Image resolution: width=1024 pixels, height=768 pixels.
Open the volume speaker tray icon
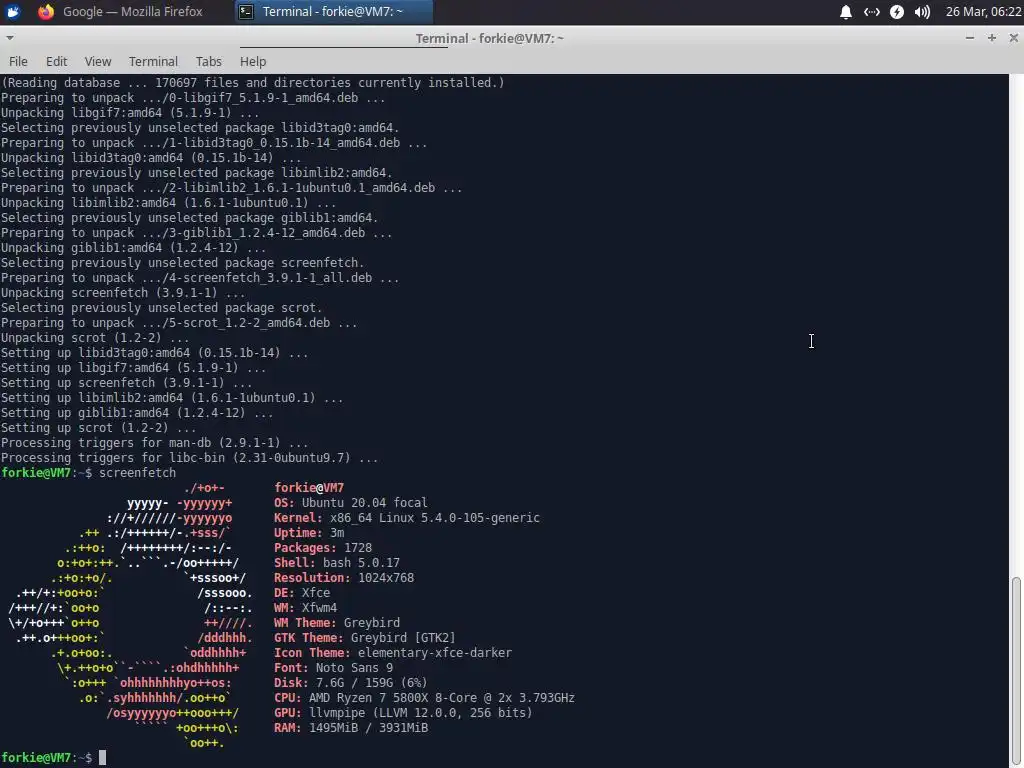click(922, 12)
